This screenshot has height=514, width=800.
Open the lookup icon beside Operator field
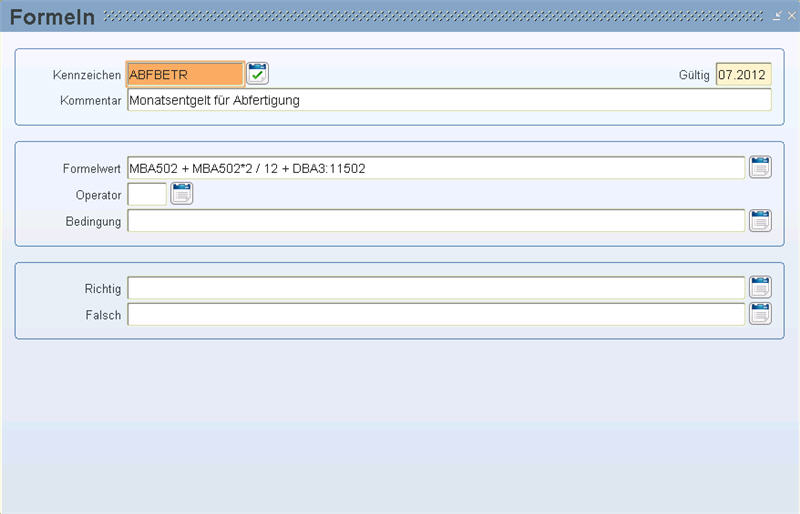182,194
